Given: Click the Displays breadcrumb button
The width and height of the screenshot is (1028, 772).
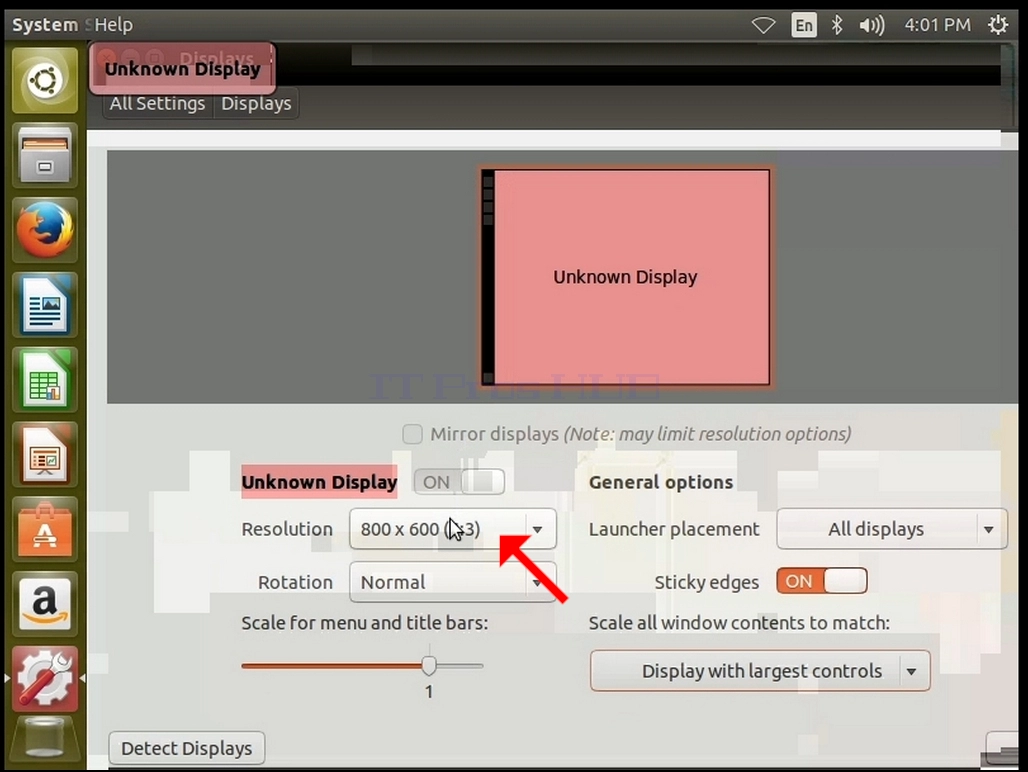Looking at the screenshot, I should 256,104.
